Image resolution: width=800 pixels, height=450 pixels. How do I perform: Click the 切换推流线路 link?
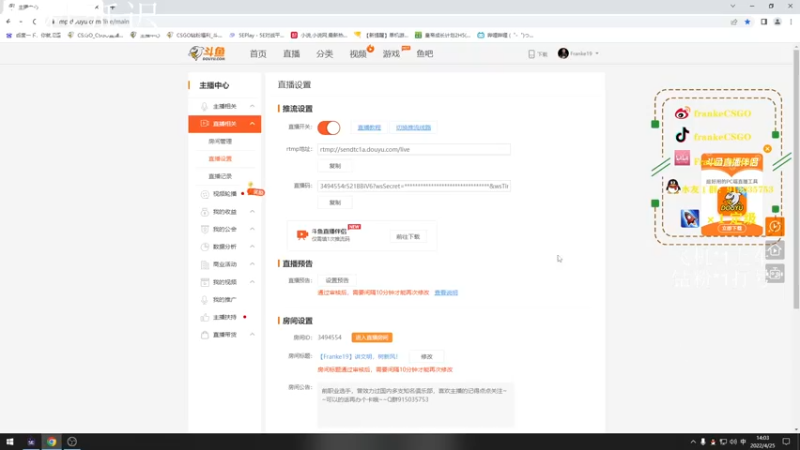[413, 128]
